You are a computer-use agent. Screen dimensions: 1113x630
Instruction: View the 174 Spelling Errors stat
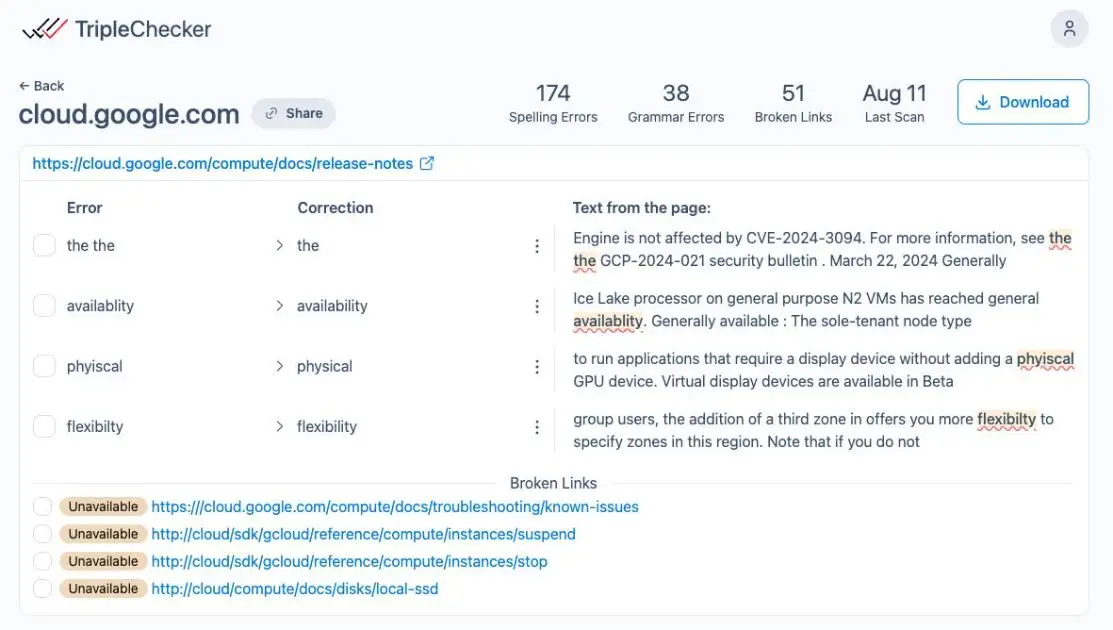[553, 103]
